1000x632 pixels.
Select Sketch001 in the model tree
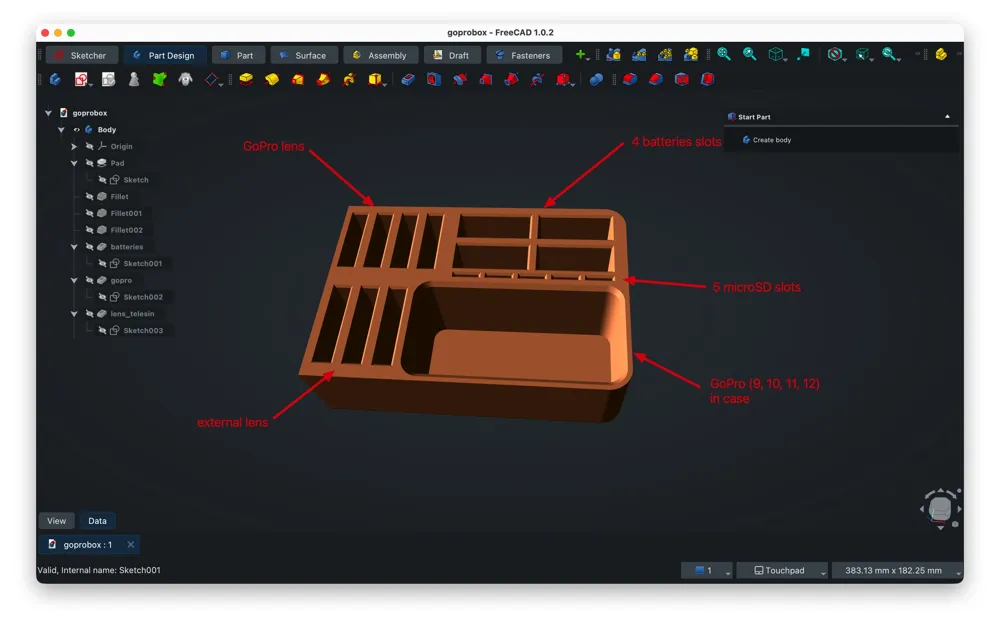(x=142, y=263)
